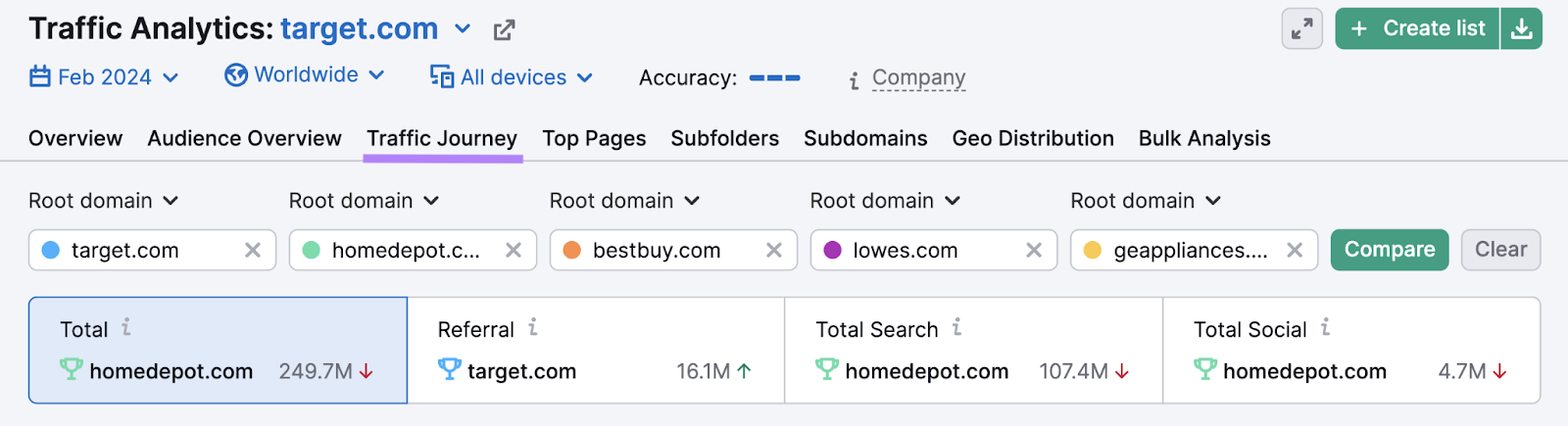1568x426 pixels.
Task: Expand the Worldwide region dropdown
Action: coord(304,75)
